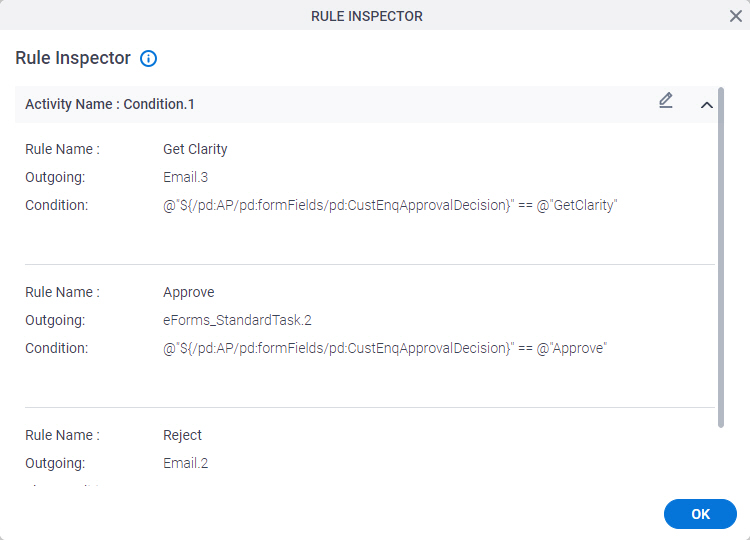Click the Rule Inspector heading text
Screen dimensions: 750x540
[x=73, y=58]
